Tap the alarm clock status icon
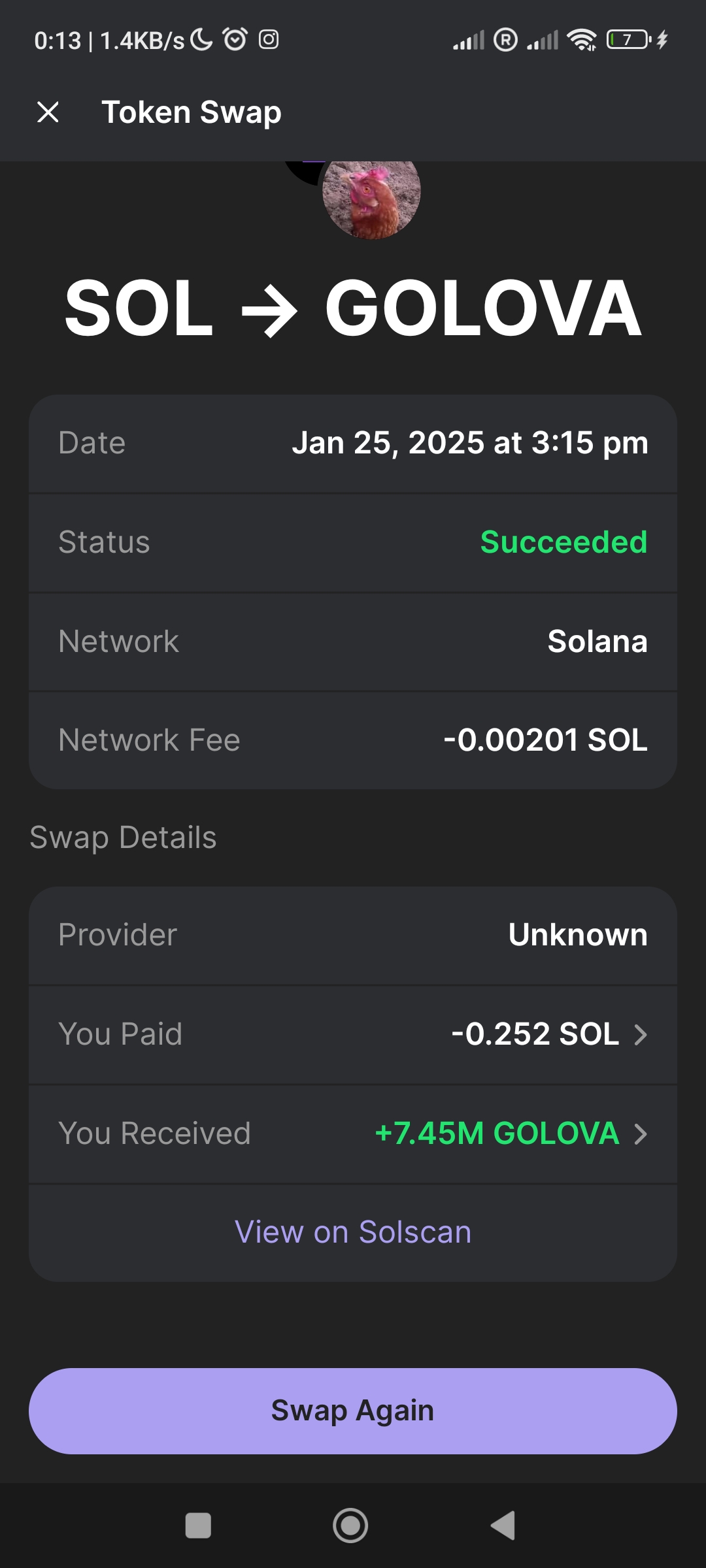 [x=235, y=39]
